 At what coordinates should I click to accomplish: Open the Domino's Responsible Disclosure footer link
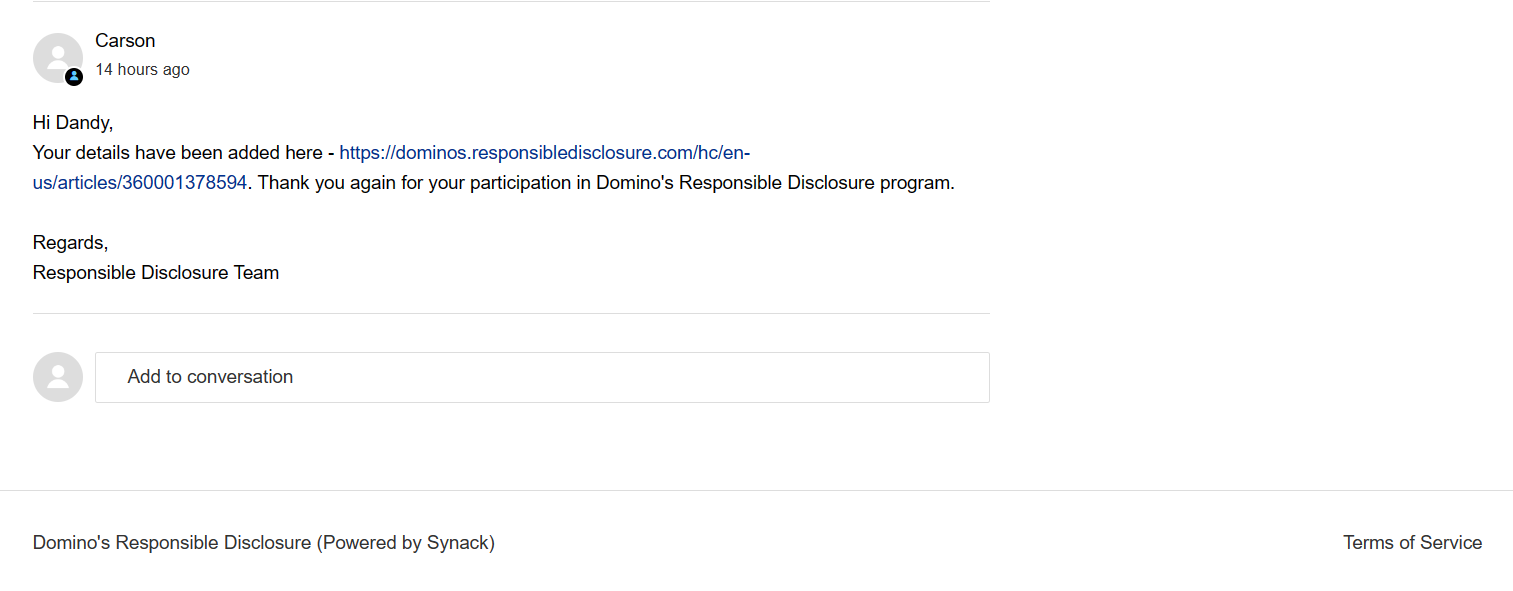click(x=172, y=543)
